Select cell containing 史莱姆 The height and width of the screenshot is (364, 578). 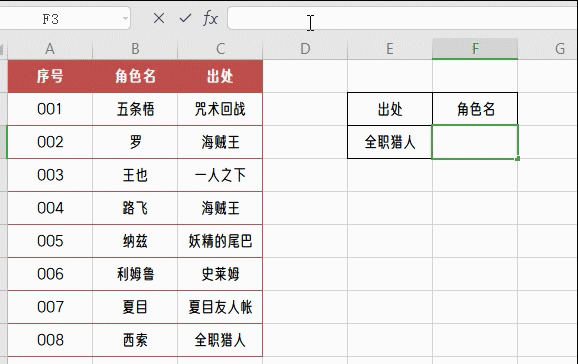click(220, 274)
